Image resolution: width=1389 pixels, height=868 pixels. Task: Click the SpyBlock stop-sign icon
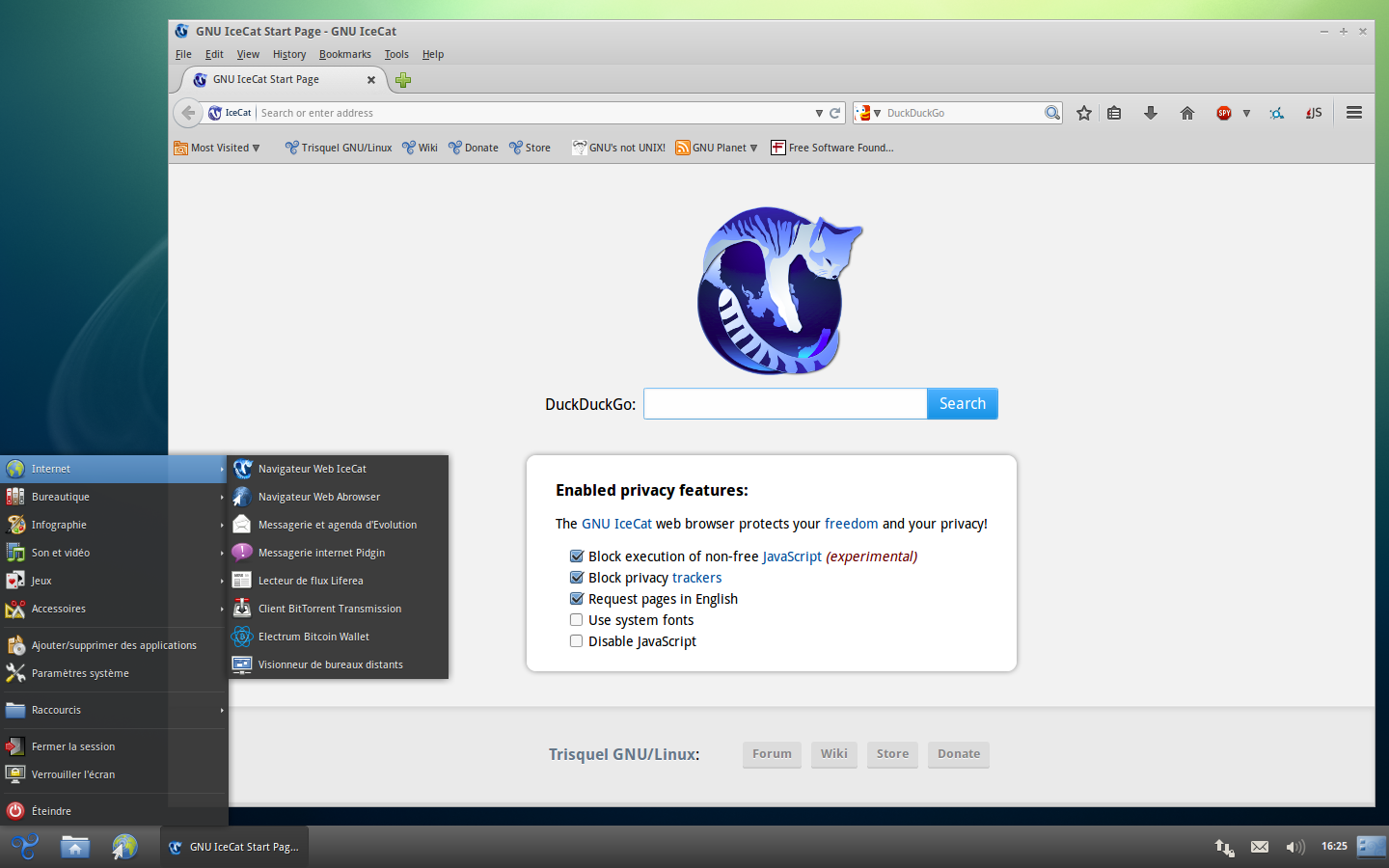tap(1224, 113)
